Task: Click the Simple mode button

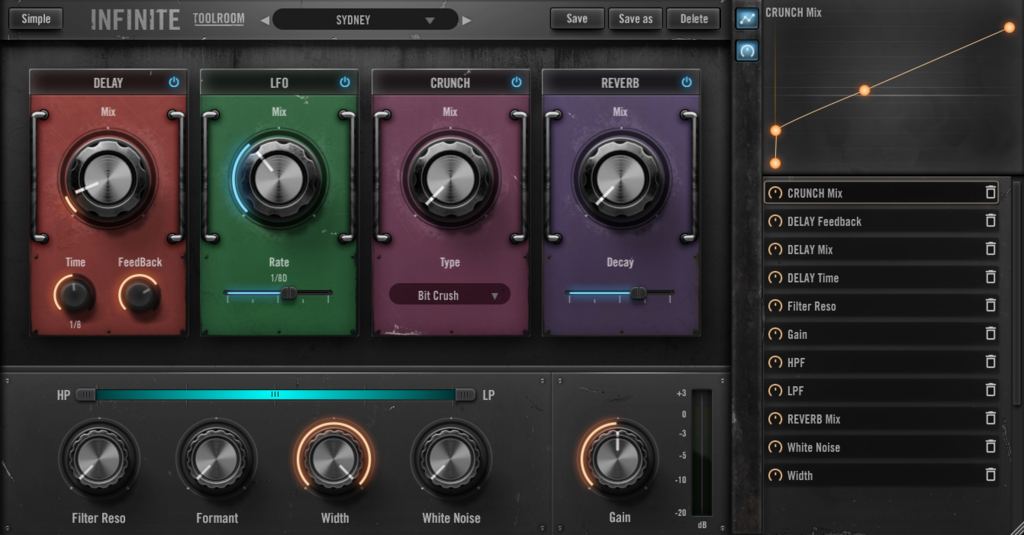Action: tap(36, 19)
